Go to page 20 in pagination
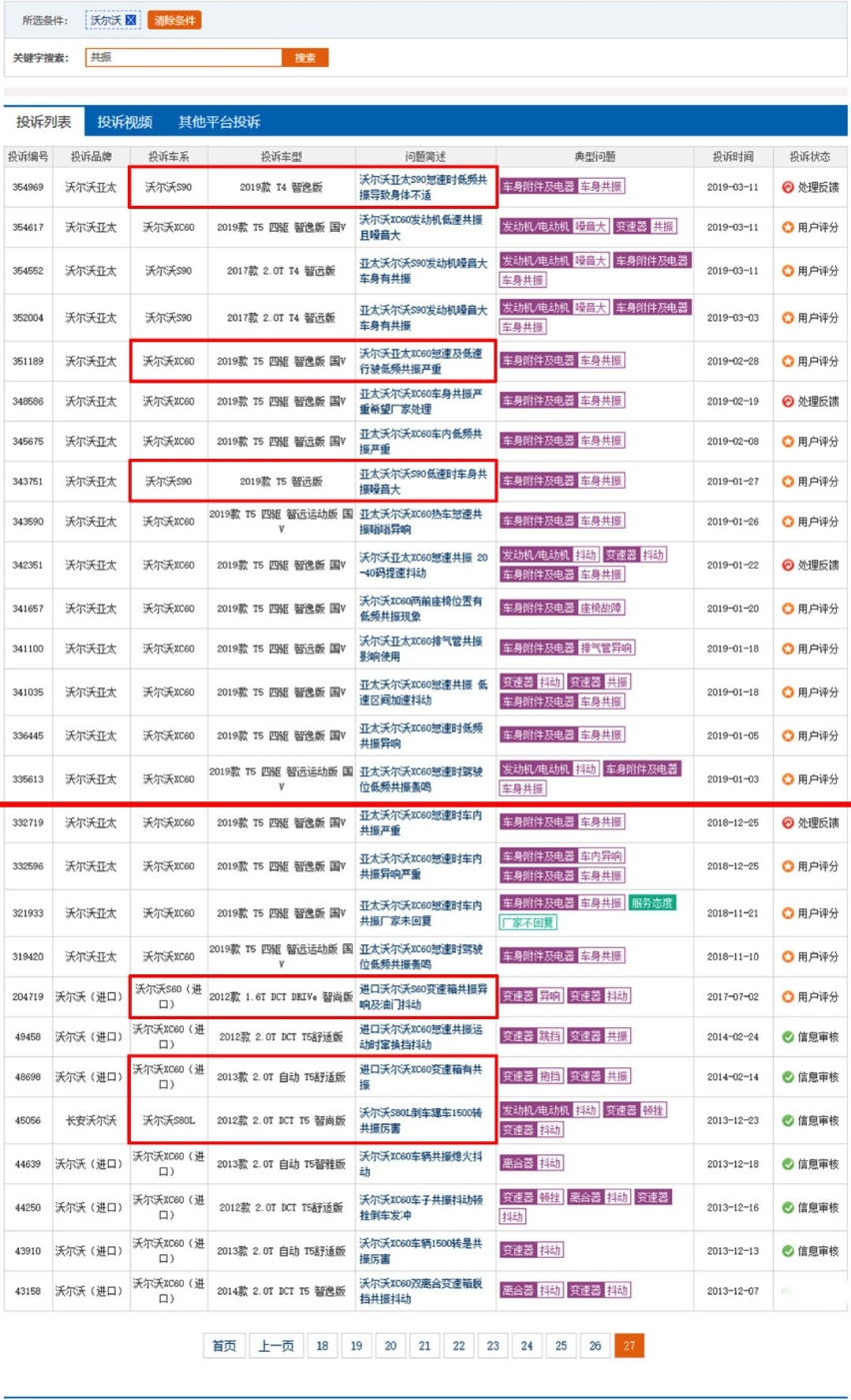Screen dimensions: 851x1400 coord(391,1345)
